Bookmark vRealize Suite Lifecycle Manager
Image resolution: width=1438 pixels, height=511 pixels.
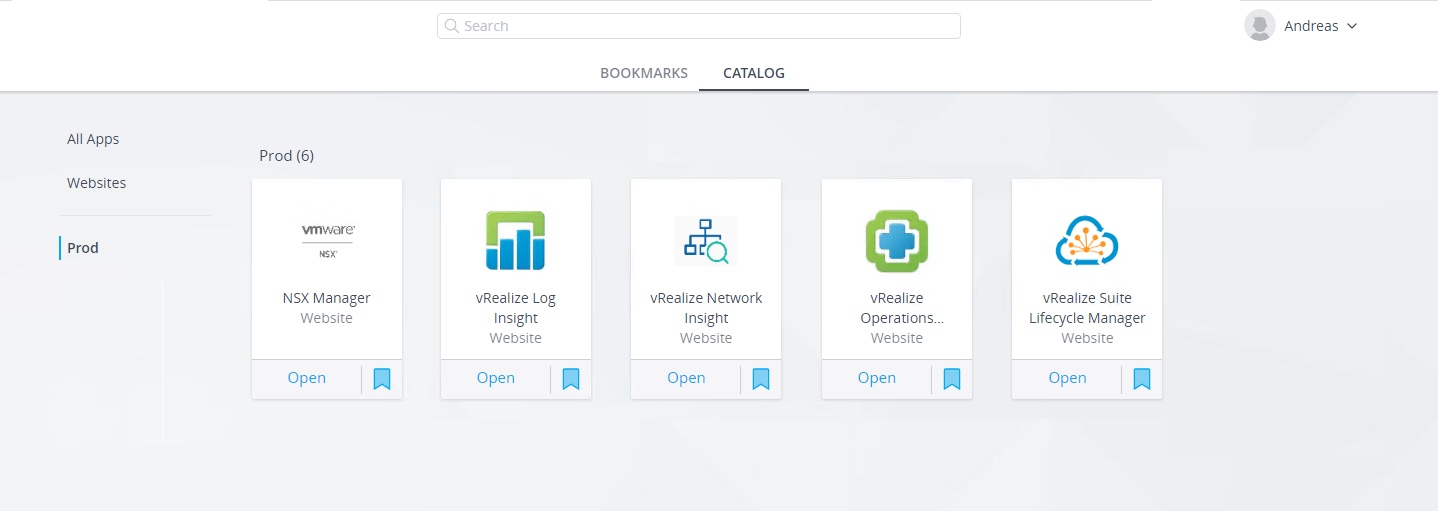[1142, 379]
